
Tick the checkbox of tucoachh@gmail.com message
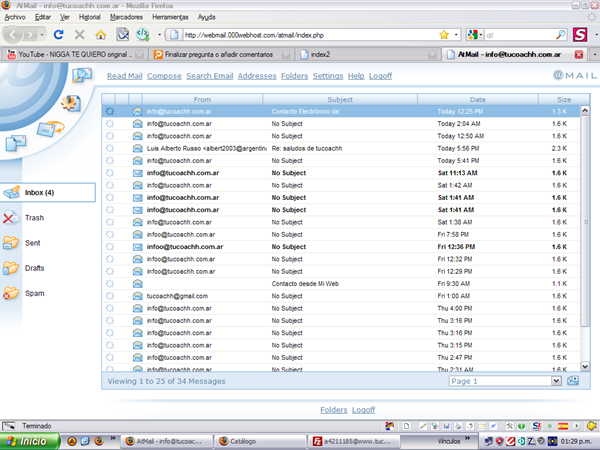(x=110, y=296)
